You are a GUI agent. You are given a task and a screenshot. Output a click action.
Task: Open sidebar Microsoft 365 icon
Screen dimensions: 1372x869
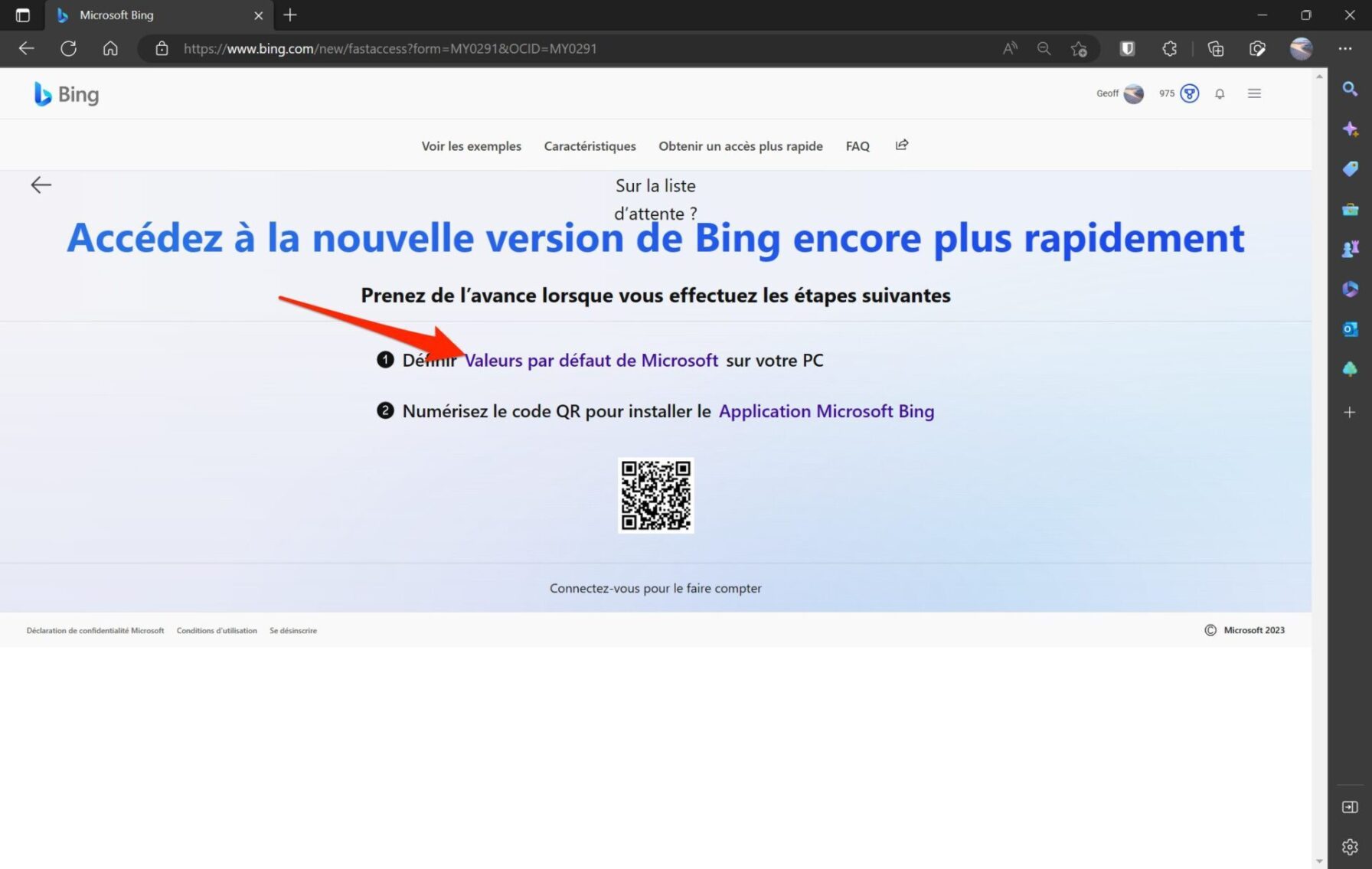tap(1350, 289)
